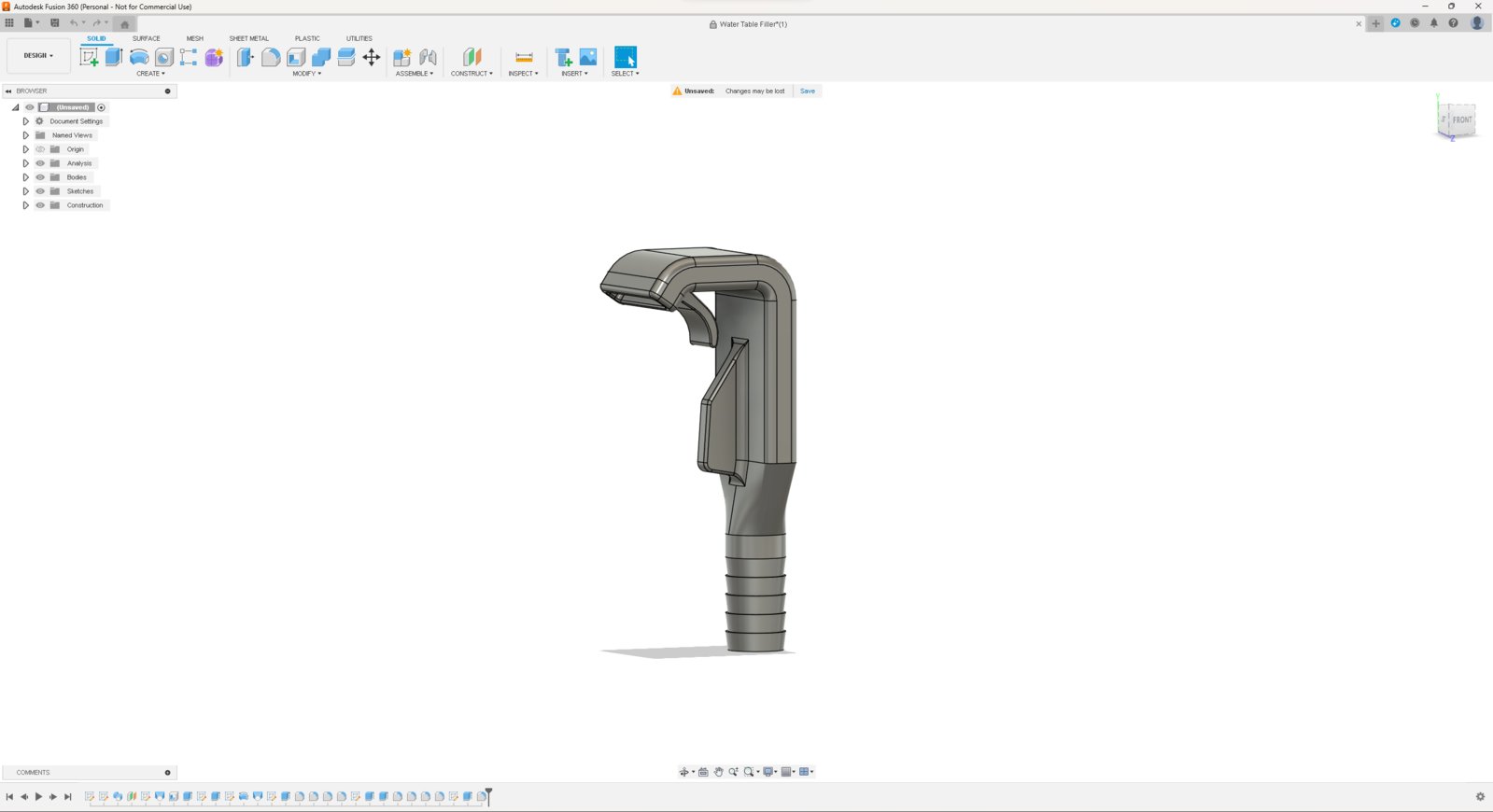Select the Press Pull tool
The height and width of the screenshot is (812, 1493).
pyautogui.click(x=246, y=57)
